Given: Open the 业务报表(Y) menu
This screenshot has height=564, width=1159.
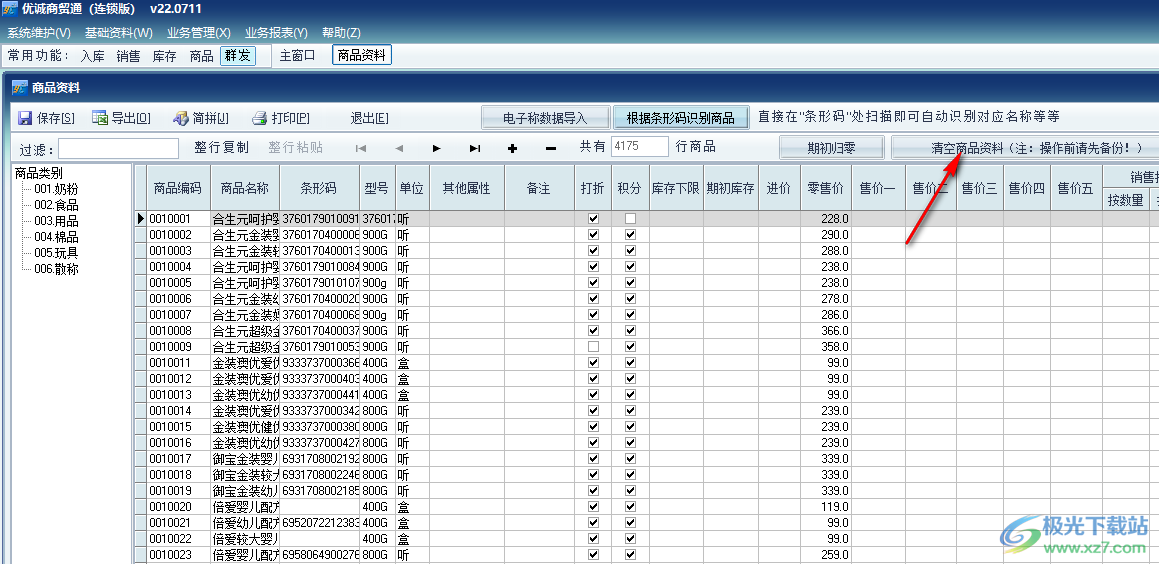Looking at the screenshot, I should [276, 33].
